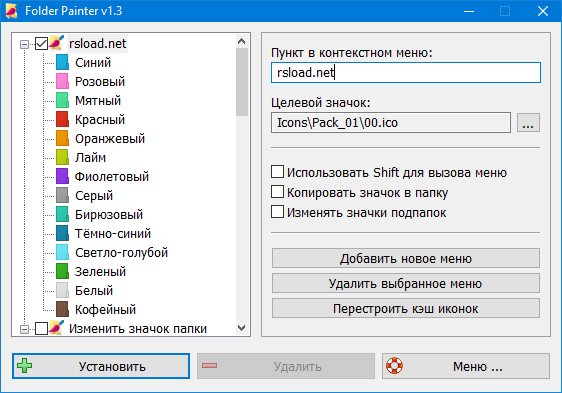The image size is (562, 393).
Task: Select the Светло-голубой label in the tree
Action: click(122, 253)
